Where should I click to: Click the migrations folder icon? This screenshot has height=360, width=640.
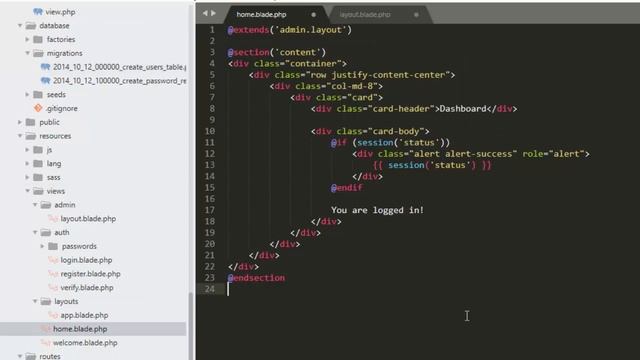38,53
